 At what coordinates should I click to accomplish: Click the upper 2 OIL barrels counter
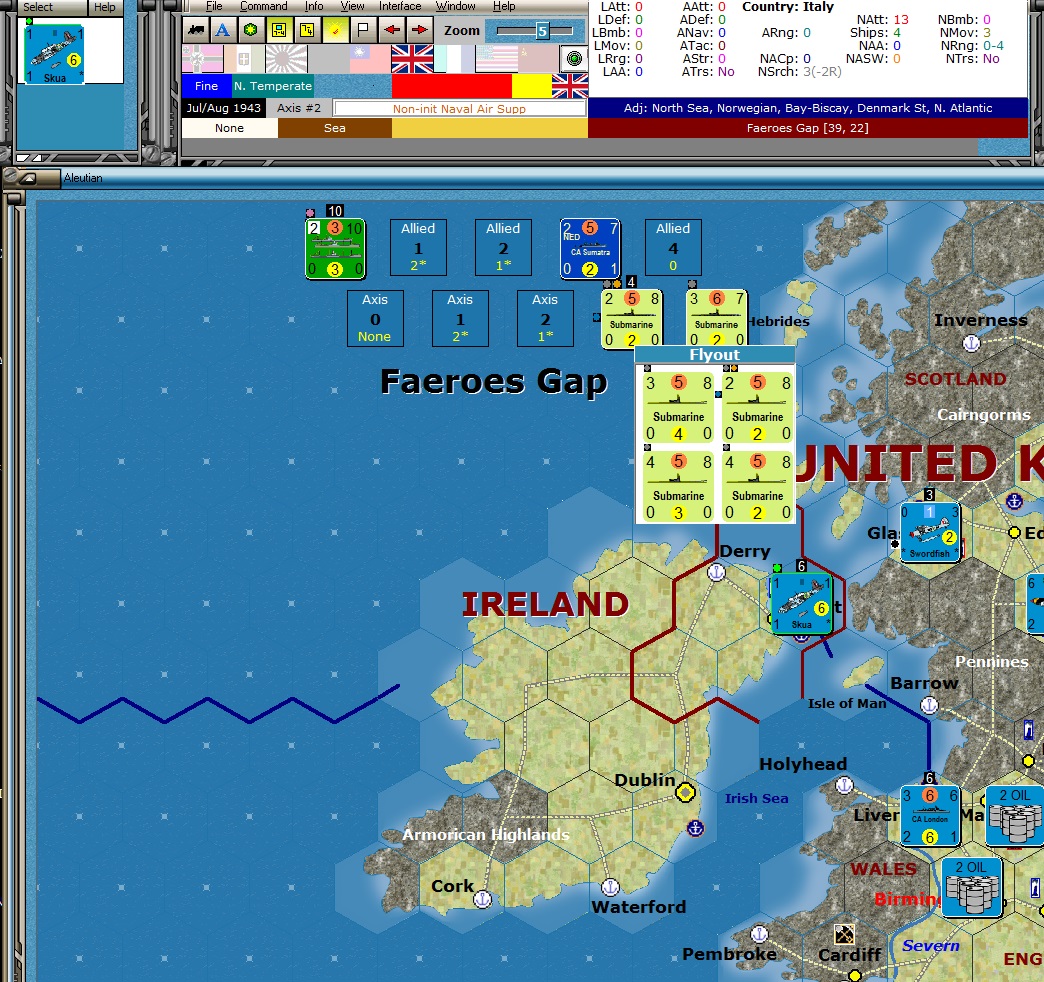[x=1015, y=816]
